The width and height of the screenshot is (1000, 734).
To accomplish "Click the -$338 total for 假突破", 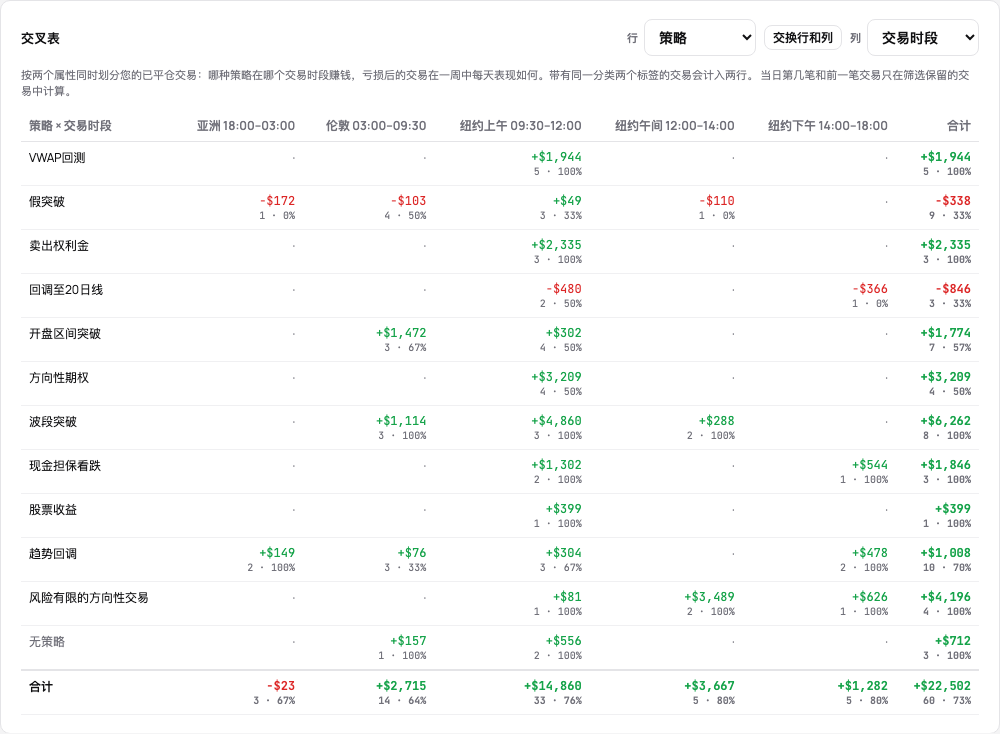I will coord(953,201).
